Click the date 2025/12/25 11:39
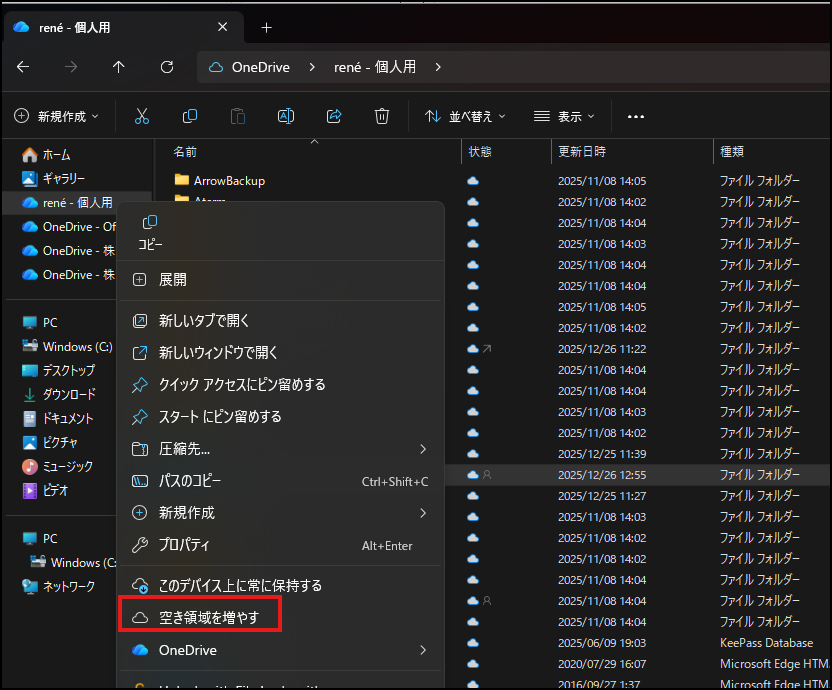 tap(602, 454)
